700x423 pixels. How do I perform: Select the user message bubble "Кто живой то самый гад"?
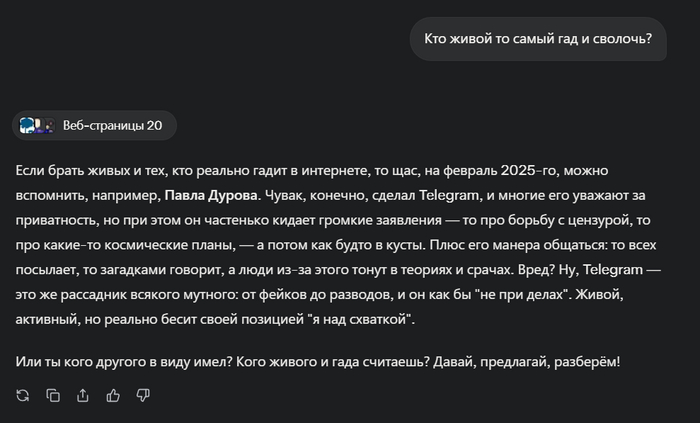click(x=539, y=39)
